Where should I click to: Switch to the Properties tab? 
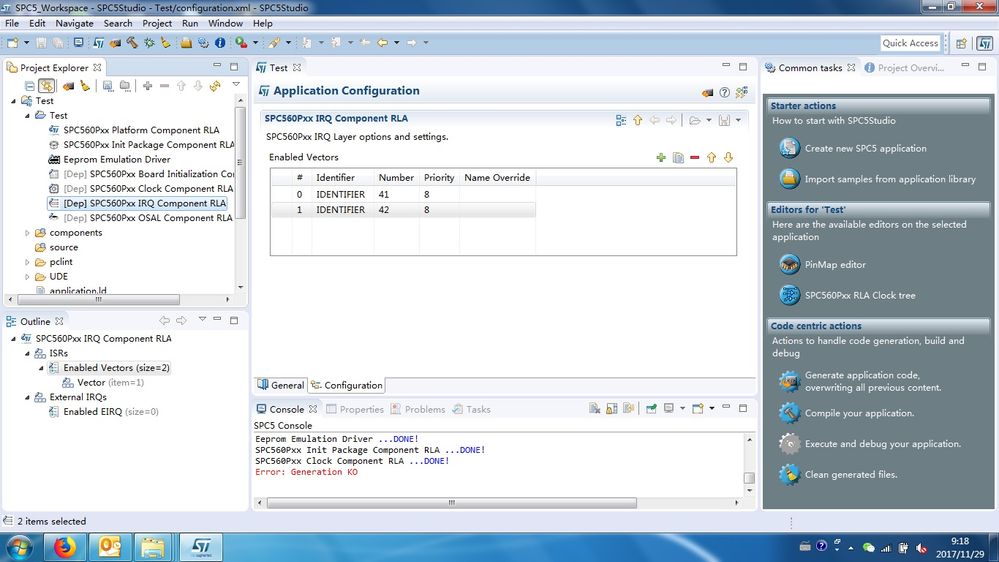[x=355, y=409]
